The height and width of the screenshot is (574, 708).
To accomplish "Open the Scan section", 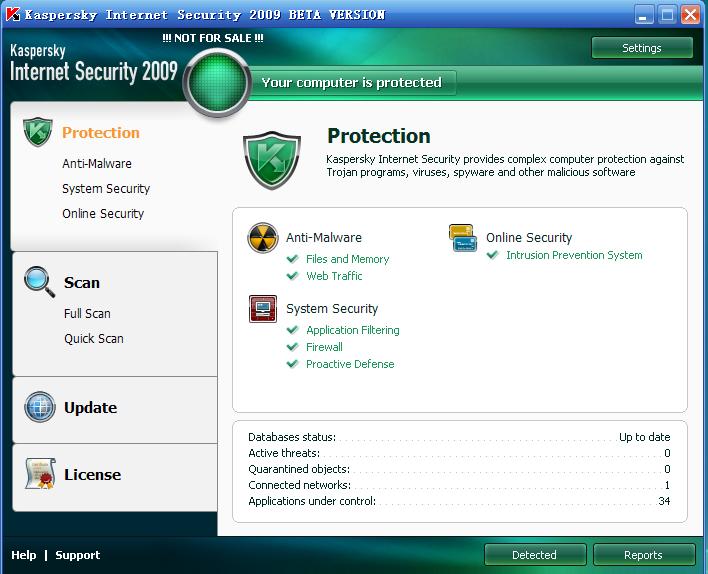I will [82, 283].
